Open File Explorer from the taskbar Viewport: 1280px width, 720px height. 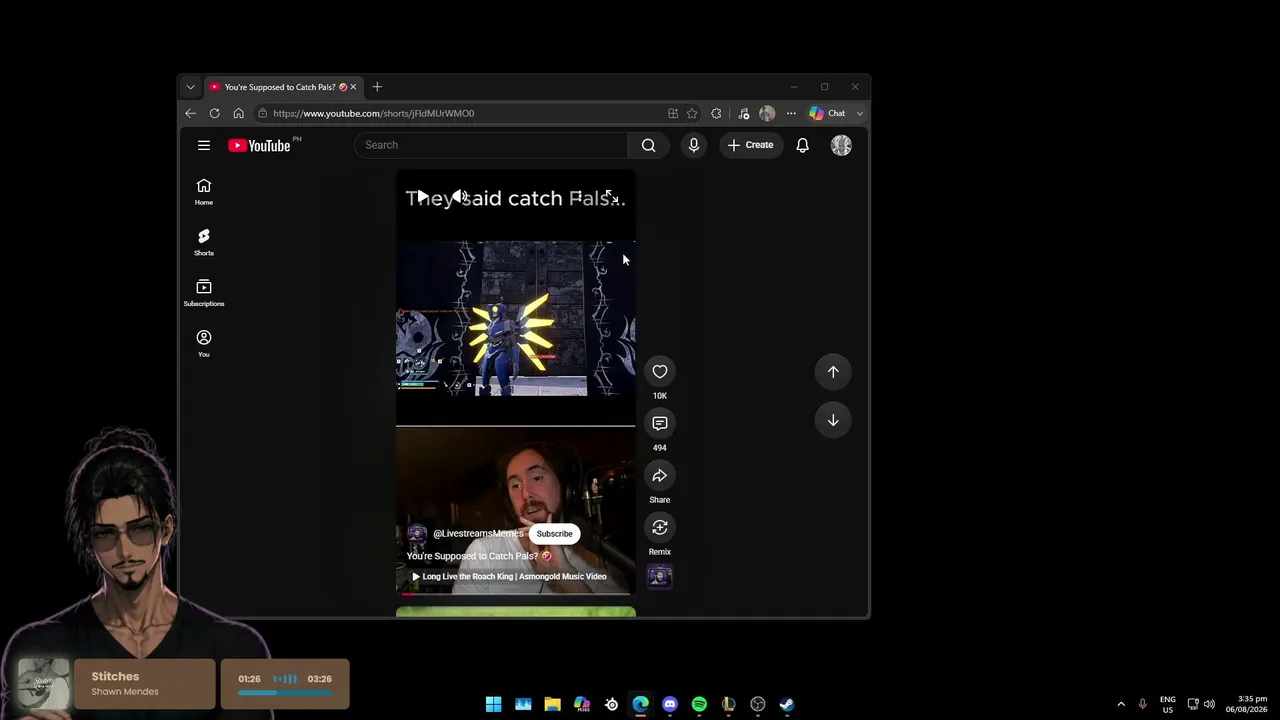(552, 704)
